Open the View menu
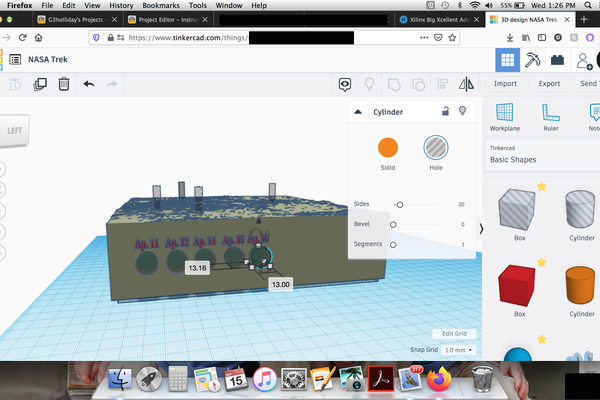The width and height of the screenshot is (600, 400). pos(92,5)
